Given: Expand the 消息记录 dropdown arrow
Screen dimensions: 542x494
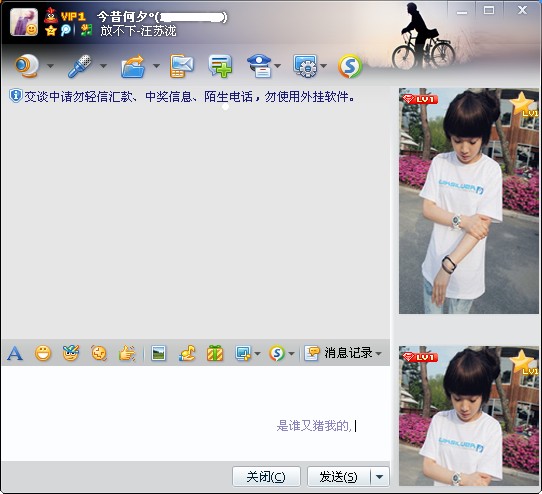Looking at the screenshot, I should tap(379, 353).
